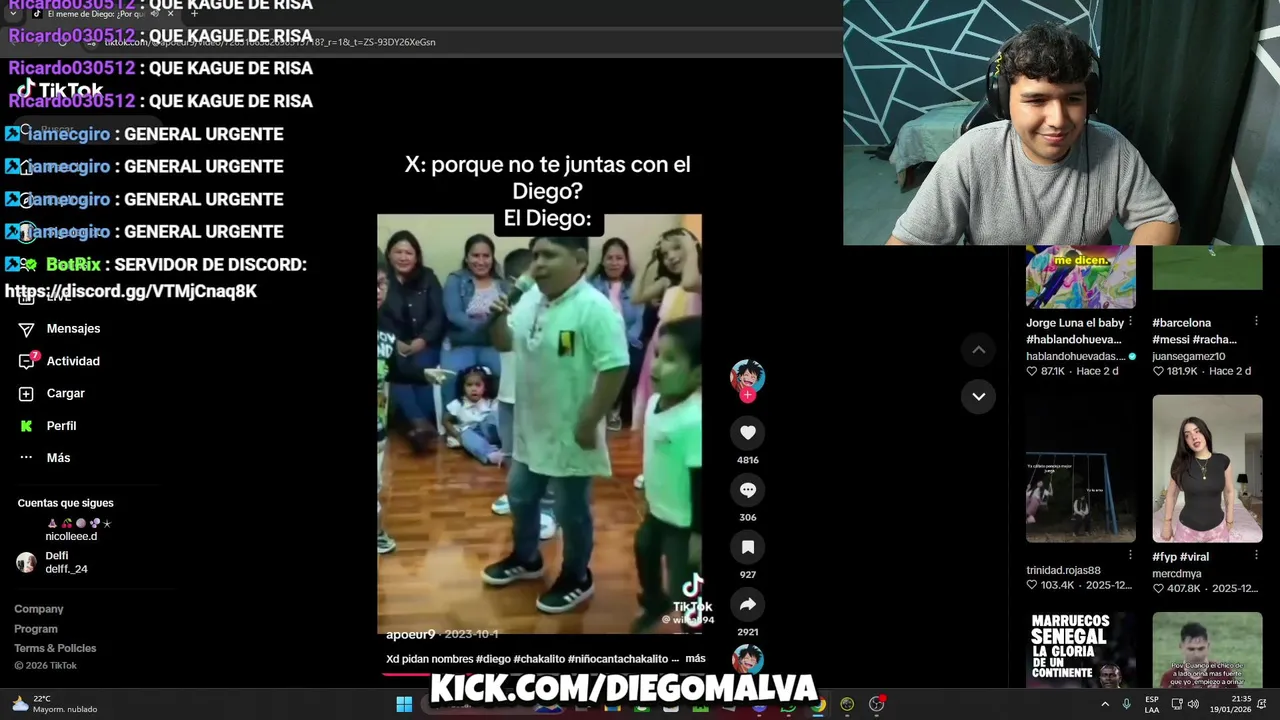Open the Windows Start button
Image resolution: width=1280 pixels, height=720 pixels.
(404, 705)
